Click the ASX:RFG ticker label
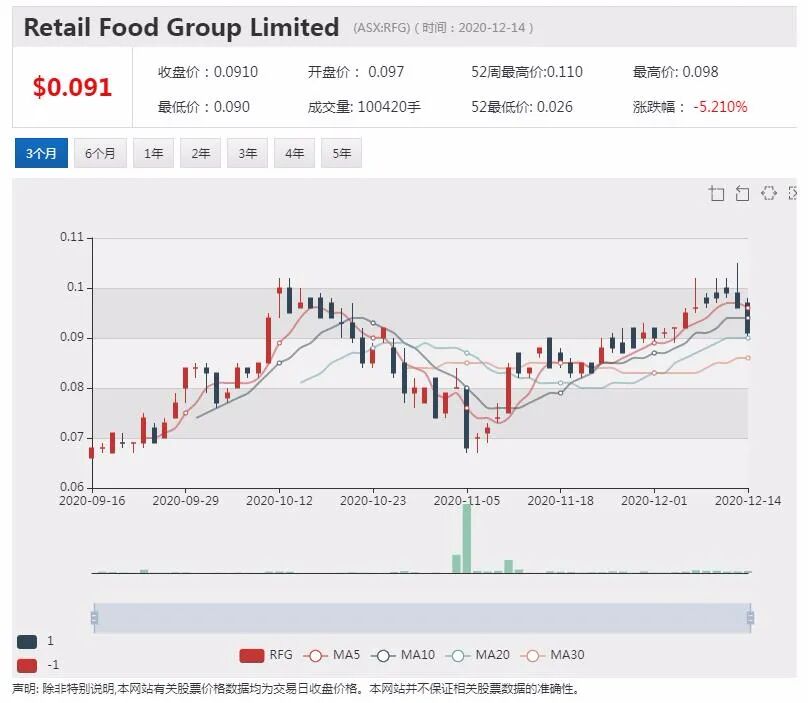This screenshot has width=808, height=703. 382,28
